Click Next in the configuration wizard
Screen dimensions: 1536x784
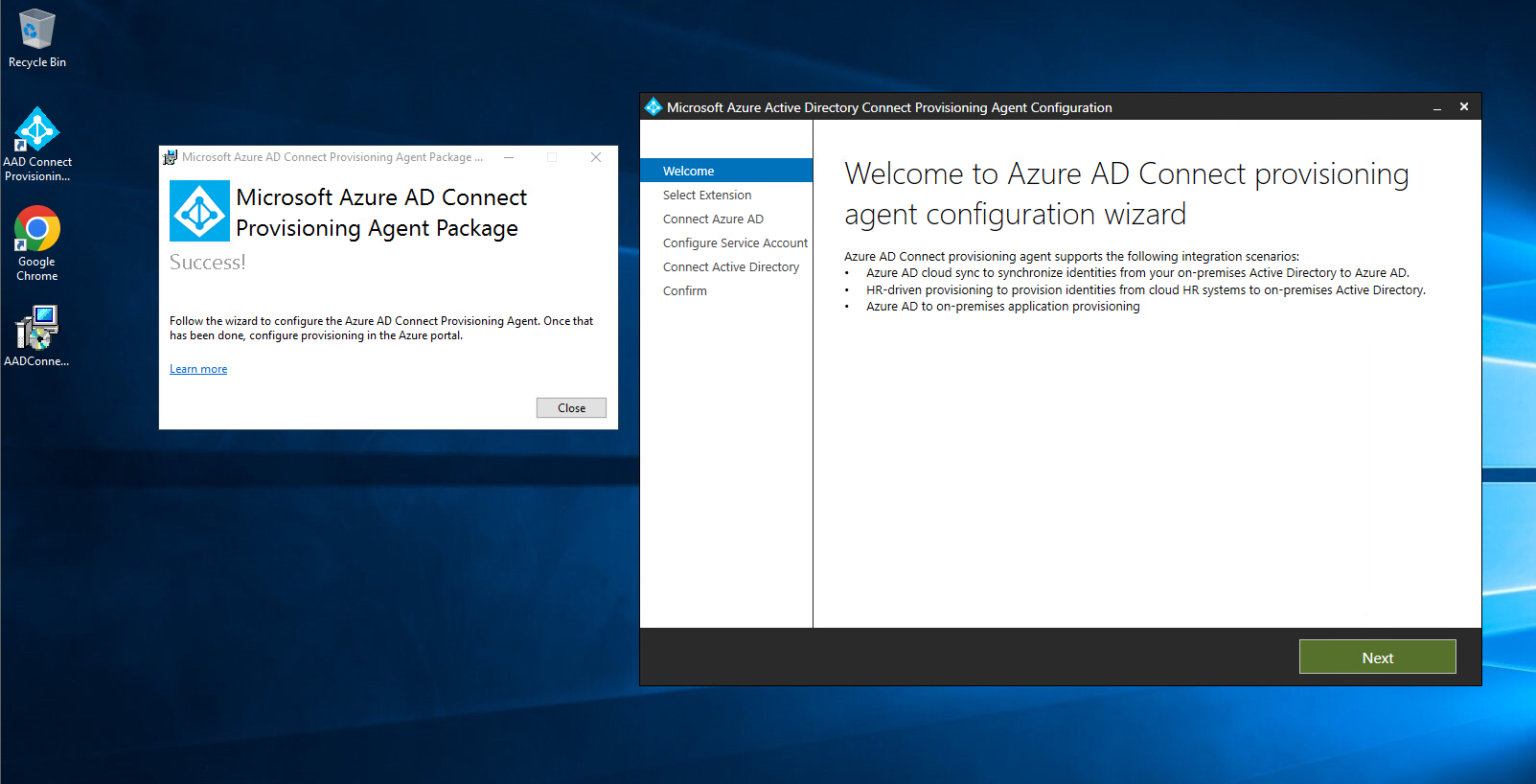(1377, 657)
